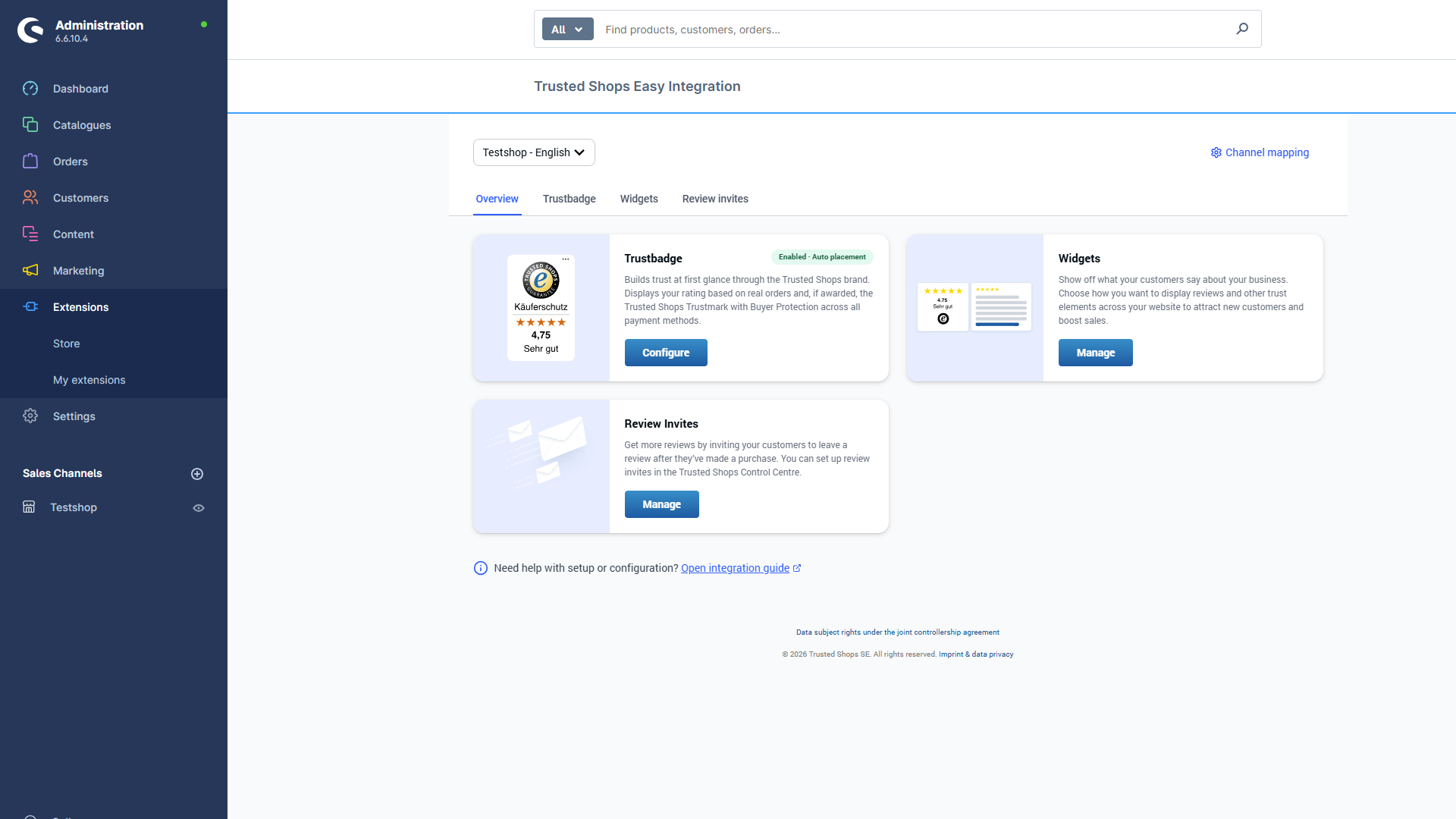The height and width of the screenshot is (819, 1456).
Task: Open Orders via its sidebar icon
Action: tap(30, 161)
